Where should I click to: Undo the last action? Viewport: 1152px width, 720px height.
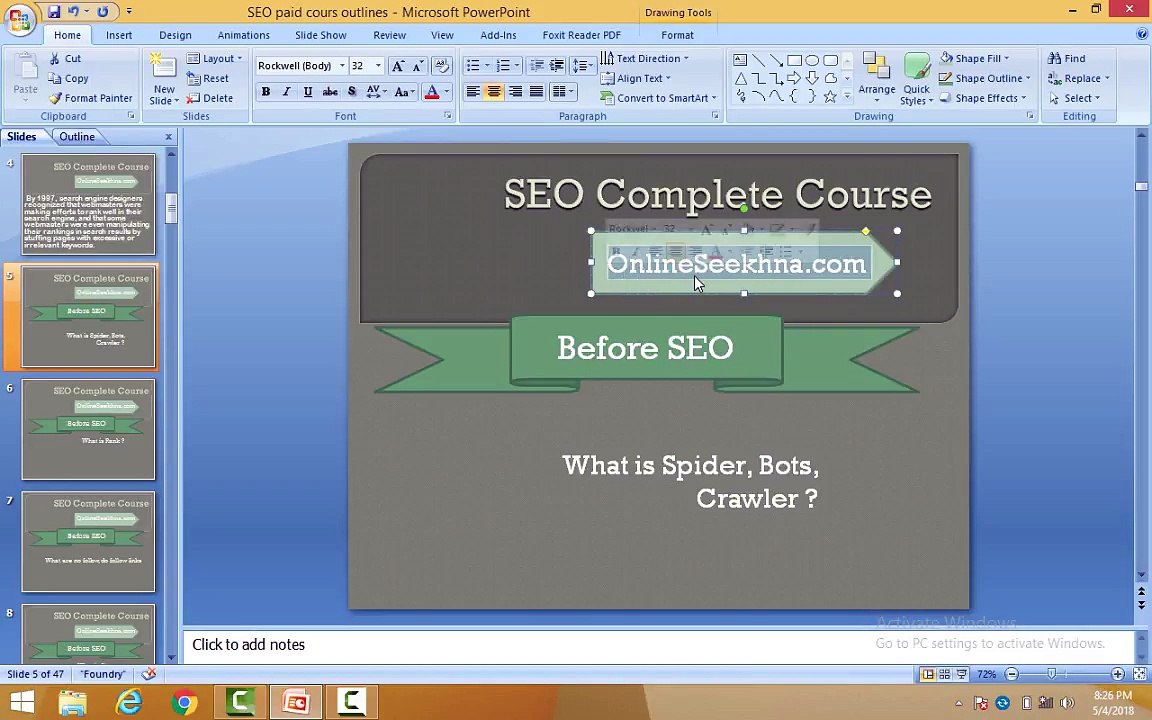coord(73,12)
